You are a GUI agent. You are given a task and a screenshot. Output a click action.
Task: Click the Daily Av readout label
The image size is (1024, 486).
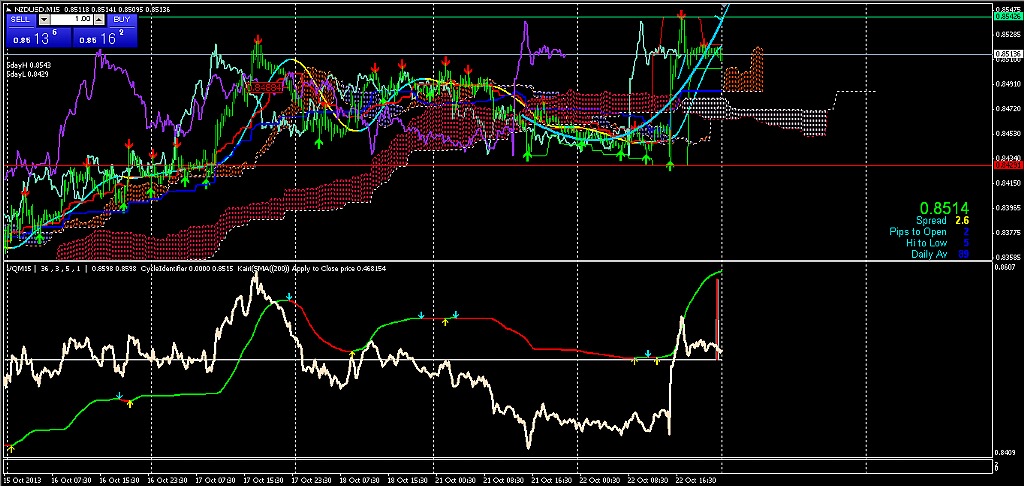[930, 255]
